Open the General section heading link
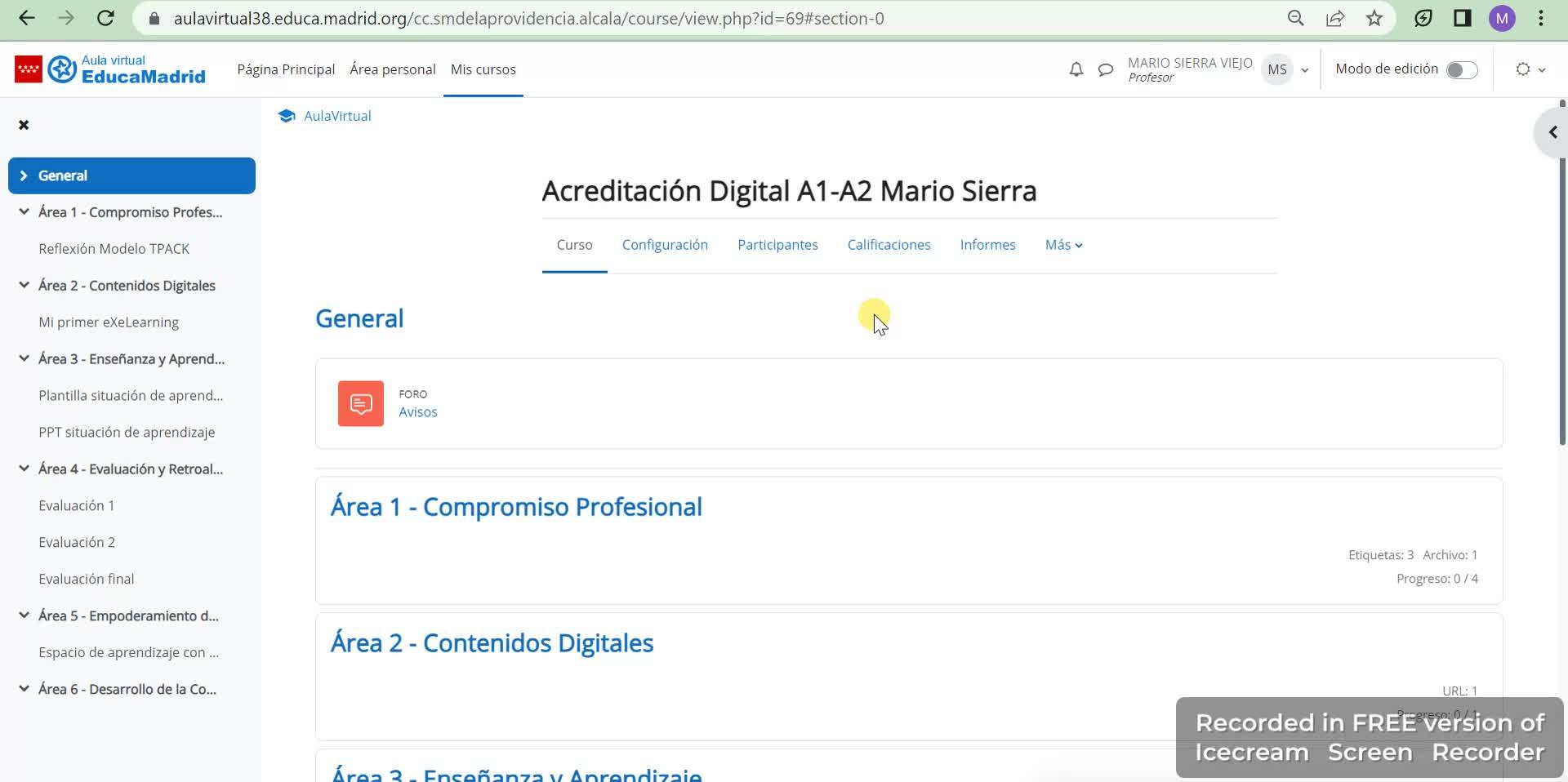 click(359, 318)
